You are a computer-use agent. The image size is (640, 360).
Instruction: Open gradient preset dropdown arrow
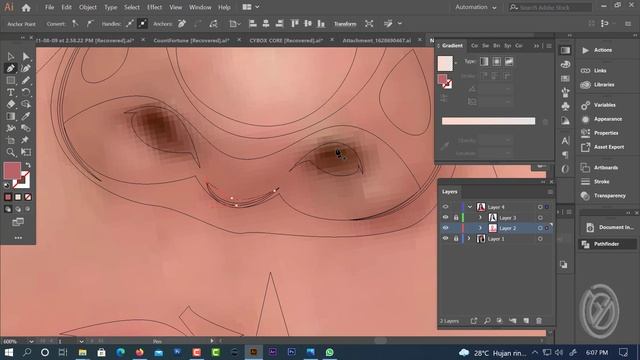456,62
